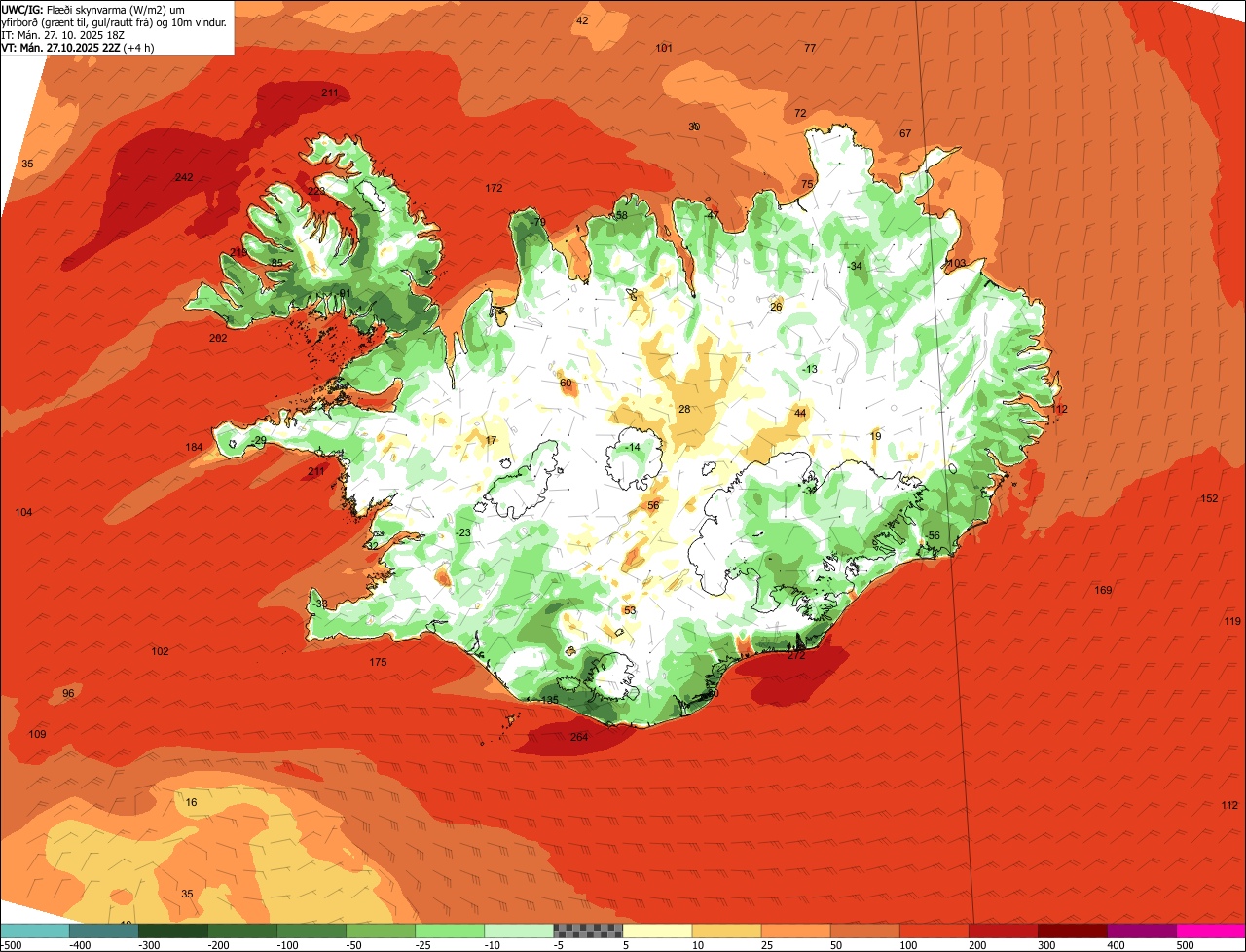This screenshot has width=1246, height=952.
Task: Click the value -23 in the southwest
Action: tap(462, 532)
